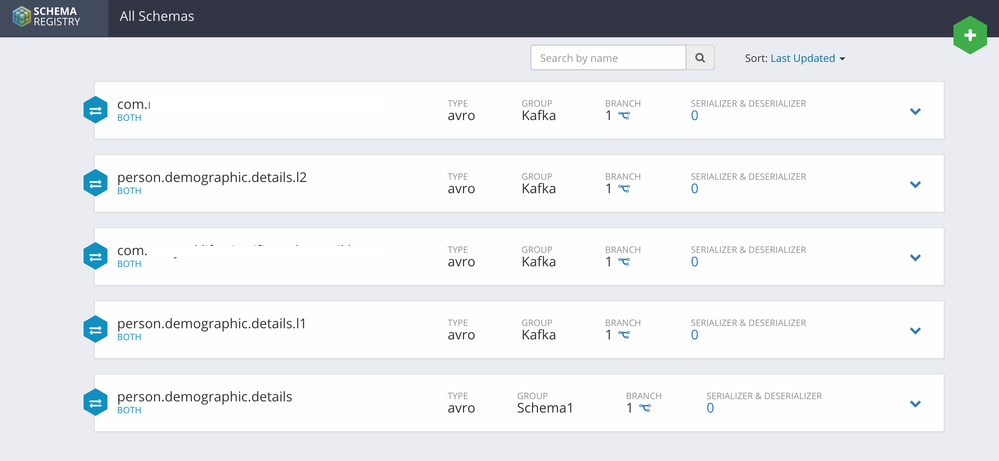Click serializer count for person.demographic.details

point(710,408)
